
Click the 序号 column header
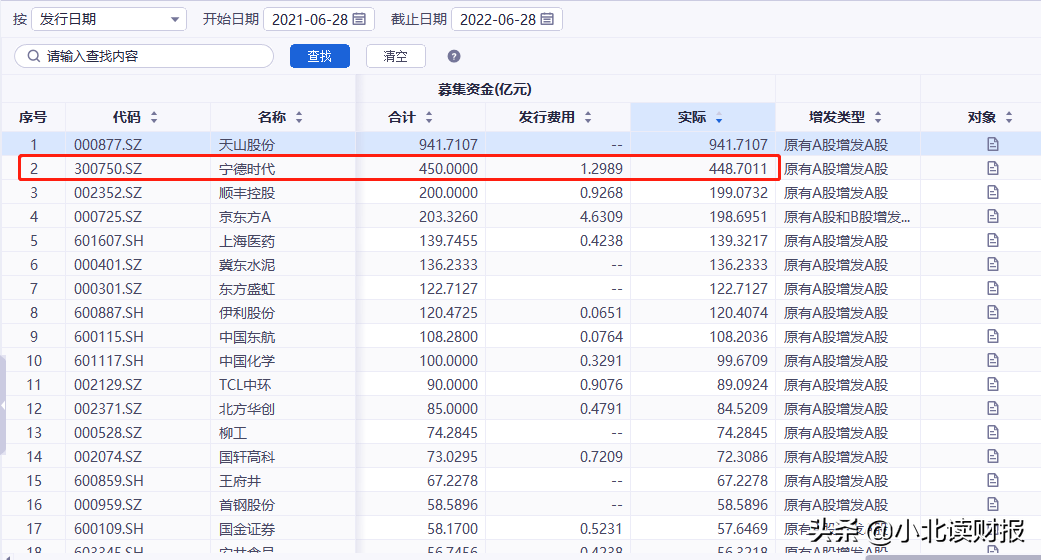click(x=33, y=118)
